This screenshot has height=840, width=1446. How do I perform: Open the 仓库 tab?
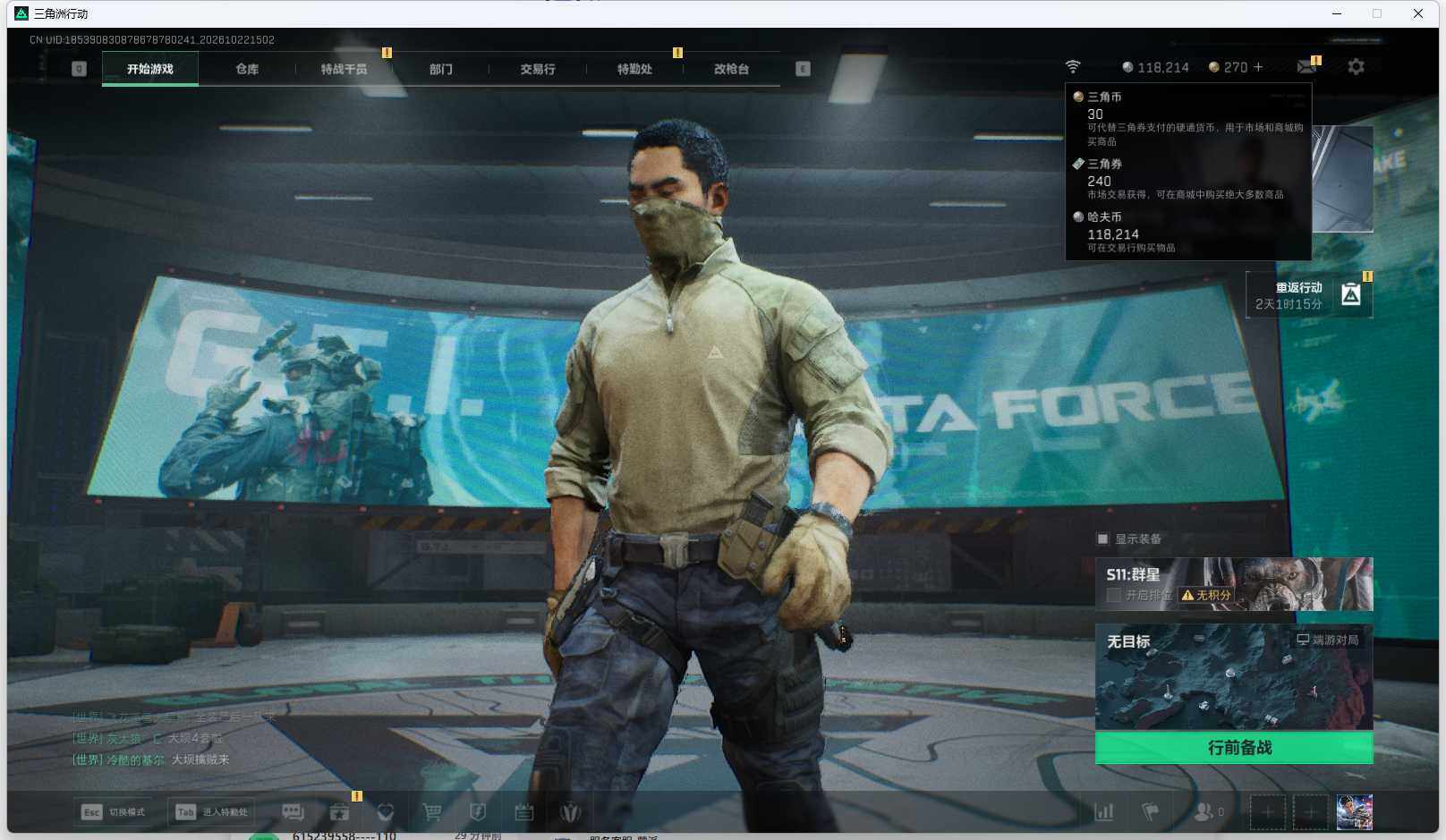tap(247, 69)
